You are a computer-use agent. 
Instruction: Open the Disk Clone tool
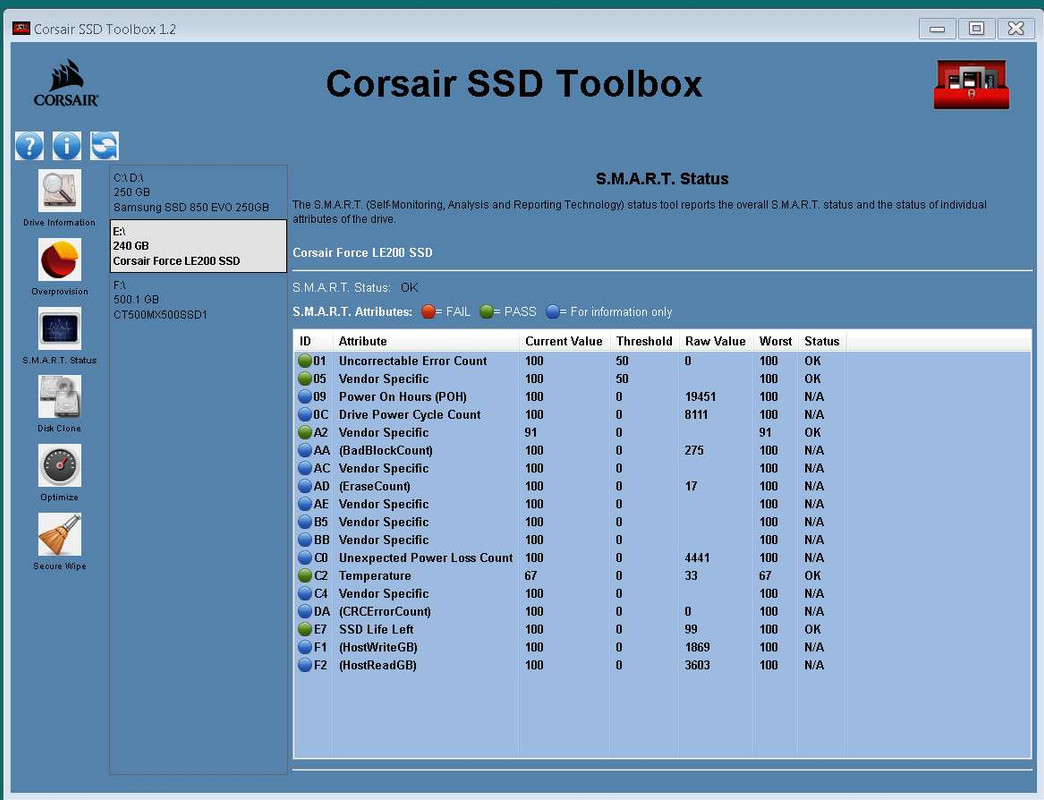(x=59, y=397)
